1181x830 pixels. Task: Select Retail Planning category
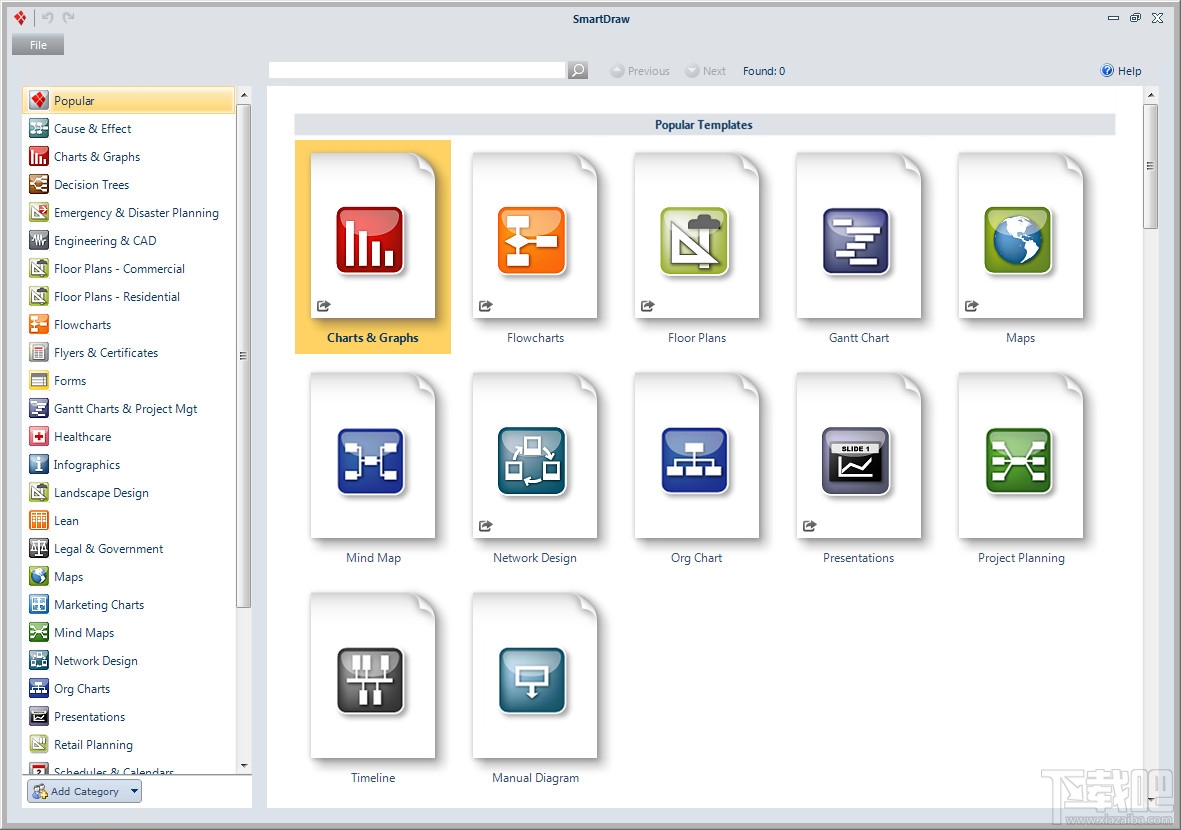coord(129,744)
